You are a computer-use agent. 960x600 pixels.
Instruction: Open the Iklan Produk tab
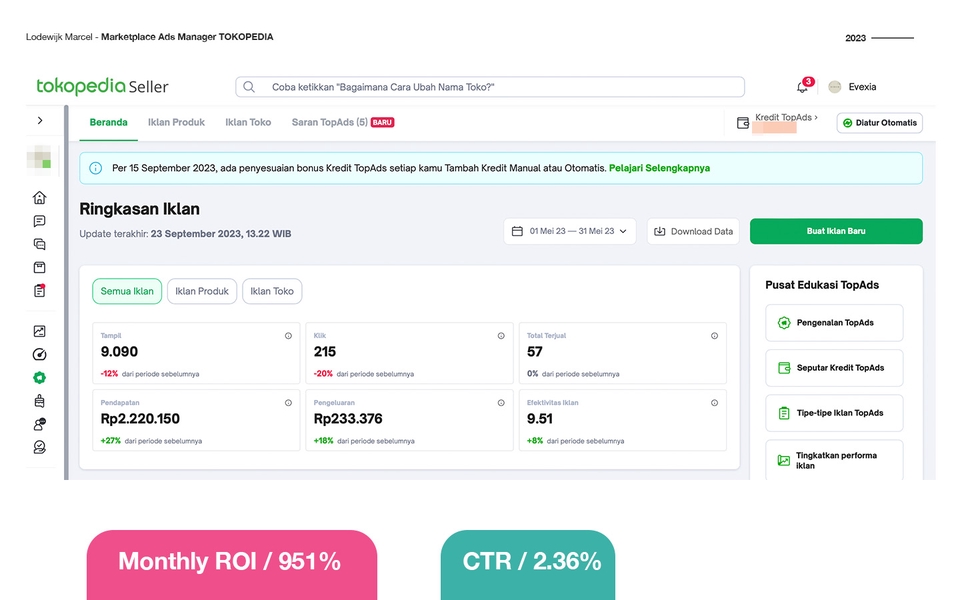tap(176, 122)
